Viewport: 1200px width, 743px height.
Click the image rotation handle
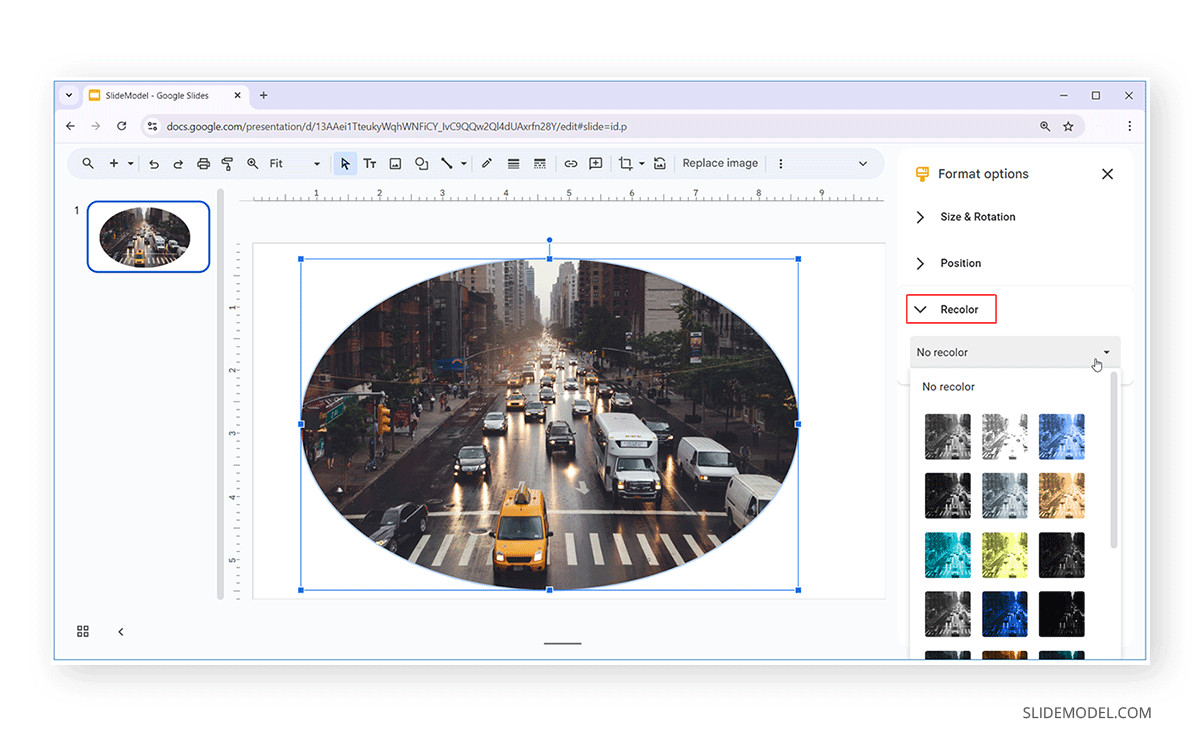coord(549,240)
